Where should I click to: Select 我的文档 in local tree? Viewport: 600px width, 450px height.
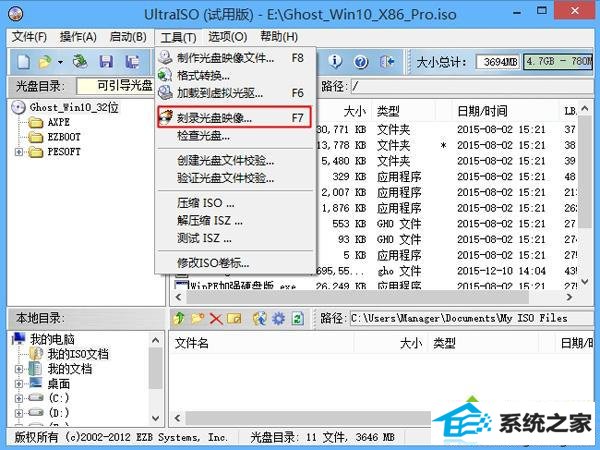tap(70, 369)
